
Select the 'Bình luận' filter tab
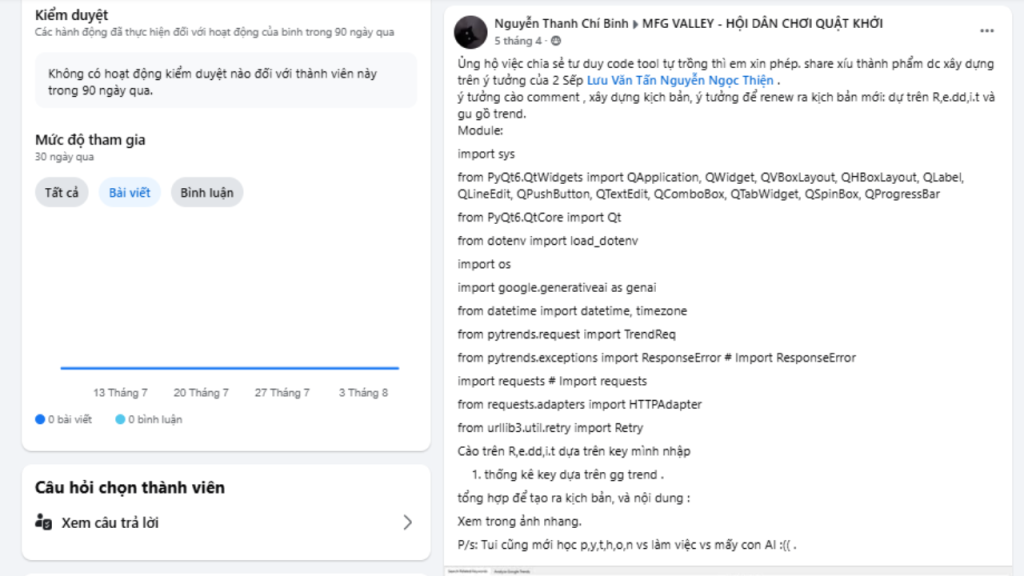[207, 192]
